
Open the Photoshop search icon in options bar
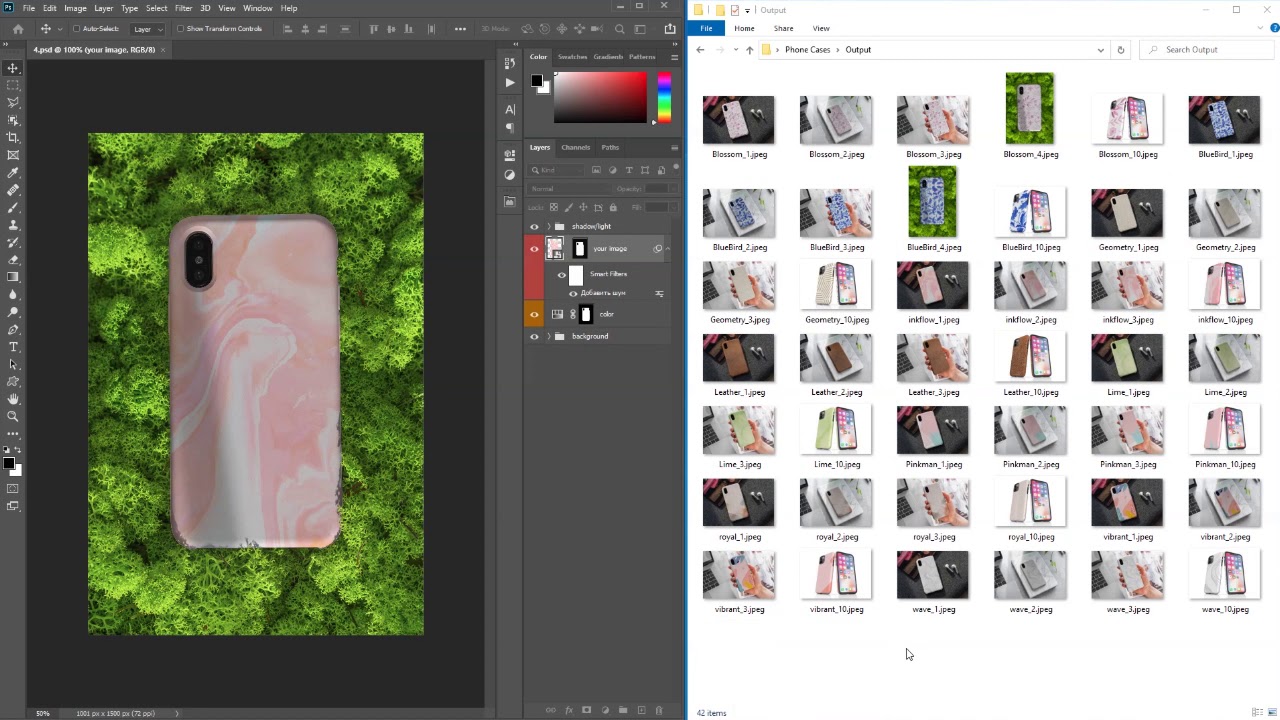click(x=620, y=29)
